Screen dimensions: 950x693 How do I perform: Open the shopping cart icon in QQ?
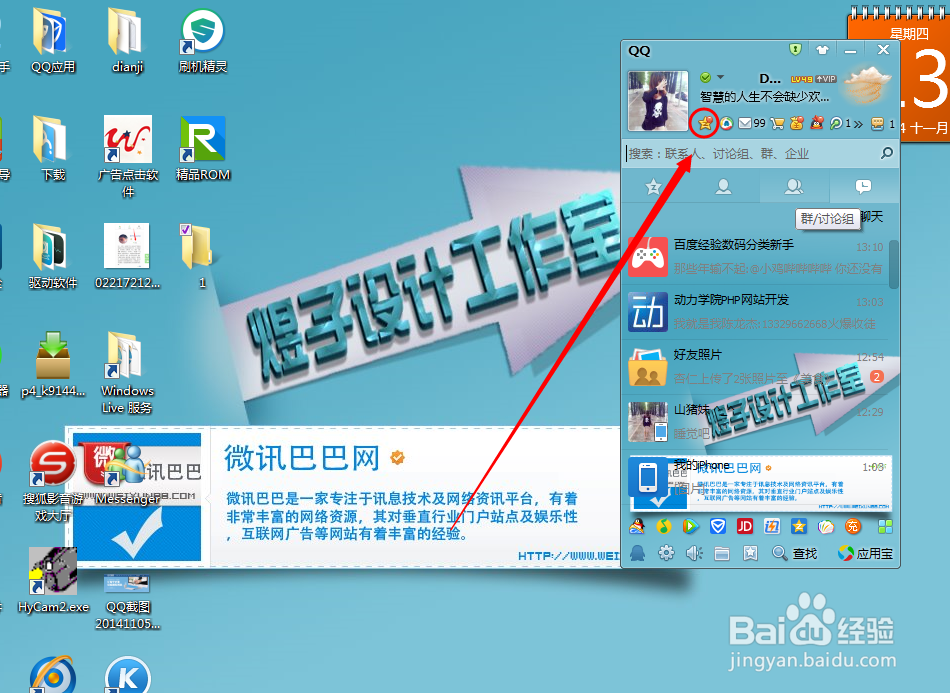777,124
